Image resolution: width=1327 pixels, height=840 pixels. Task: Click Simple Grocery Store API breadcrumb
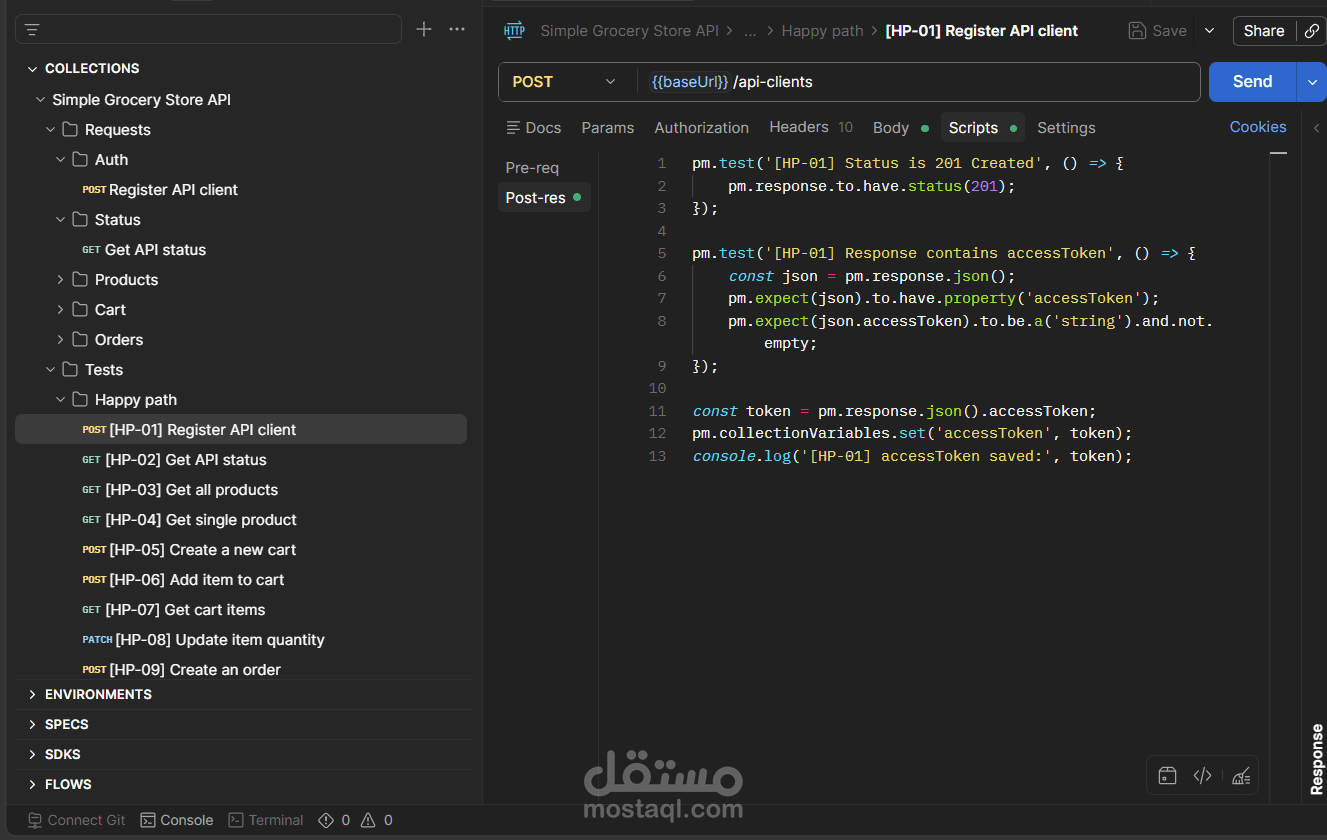coord(629,31)
